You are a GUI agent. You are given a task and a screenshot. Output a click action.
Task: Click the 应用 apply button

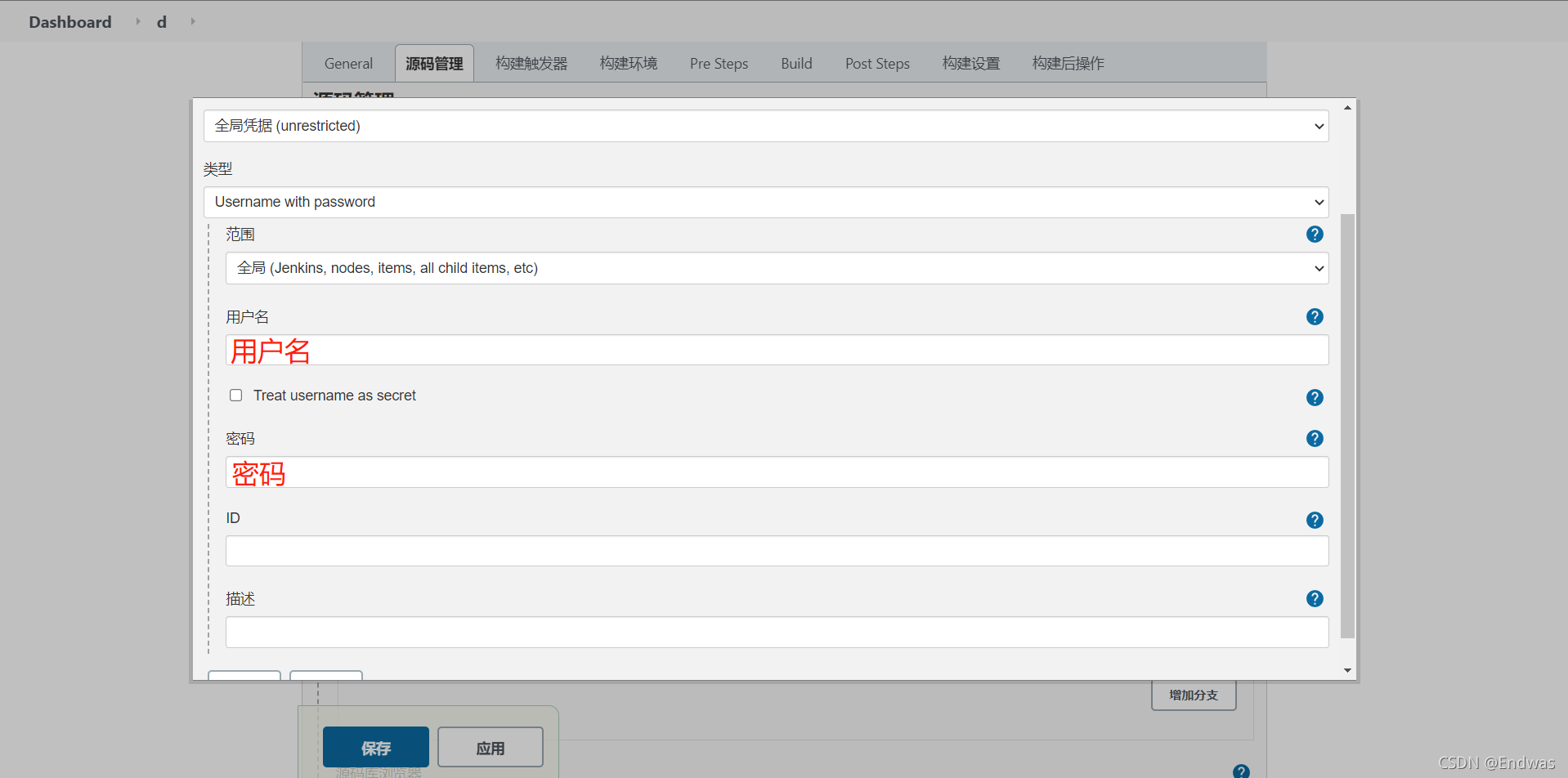pos(491,748)
